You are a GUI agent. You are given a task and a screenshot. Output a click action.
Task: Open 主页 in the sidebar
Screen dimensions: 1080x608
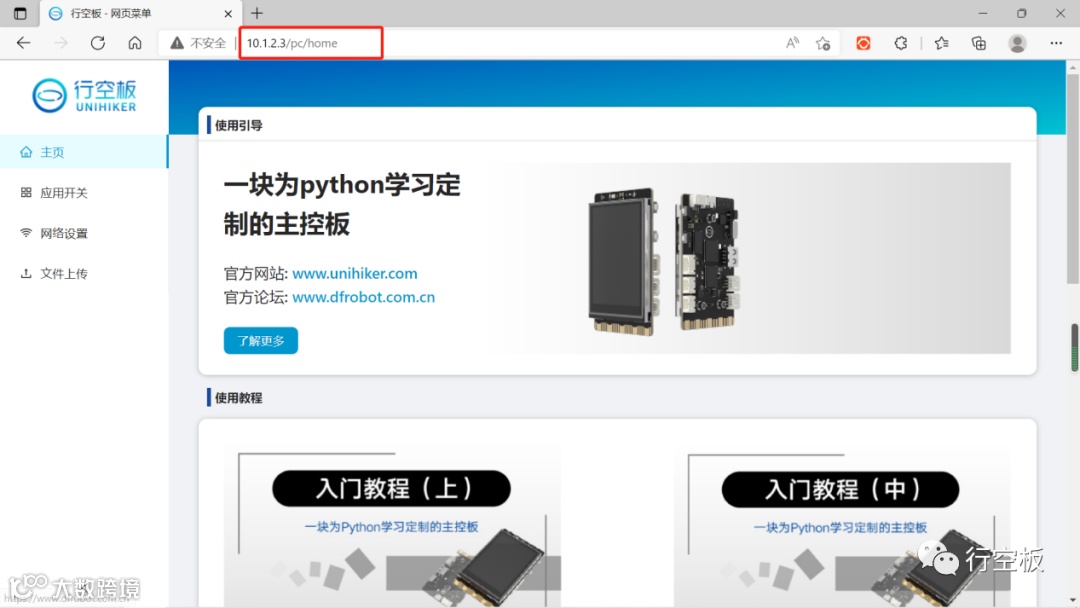tap(84, 151)
